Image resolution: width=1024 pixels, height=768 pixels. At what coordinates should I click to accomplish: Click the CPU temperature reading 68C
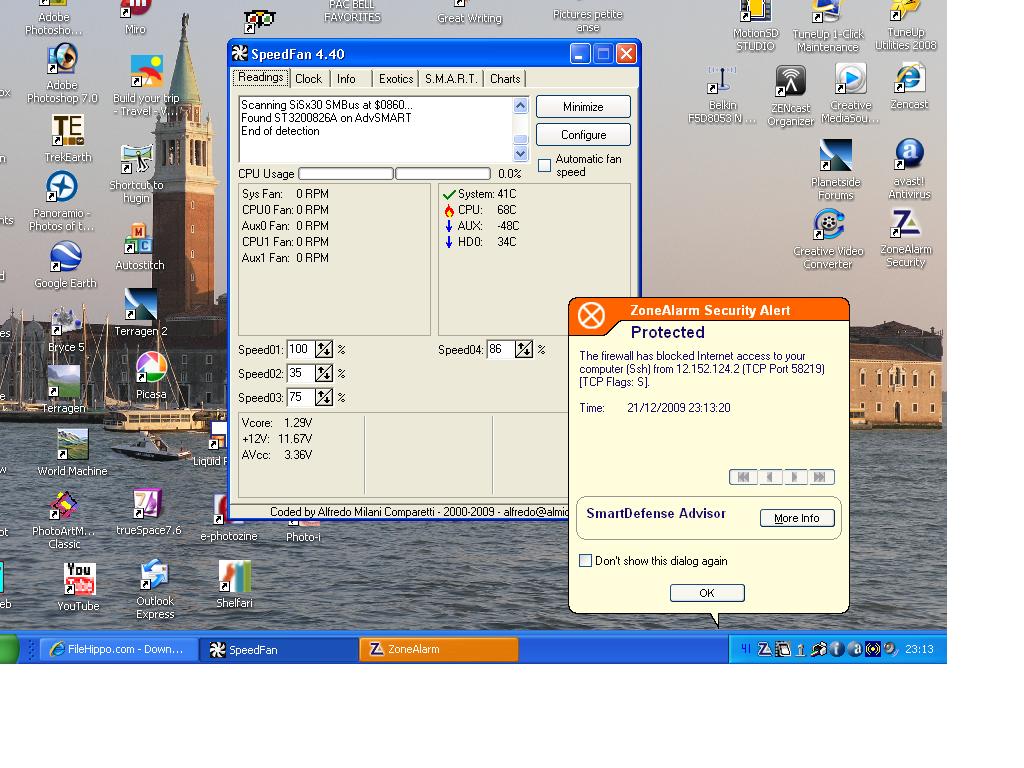coord(507,210)
